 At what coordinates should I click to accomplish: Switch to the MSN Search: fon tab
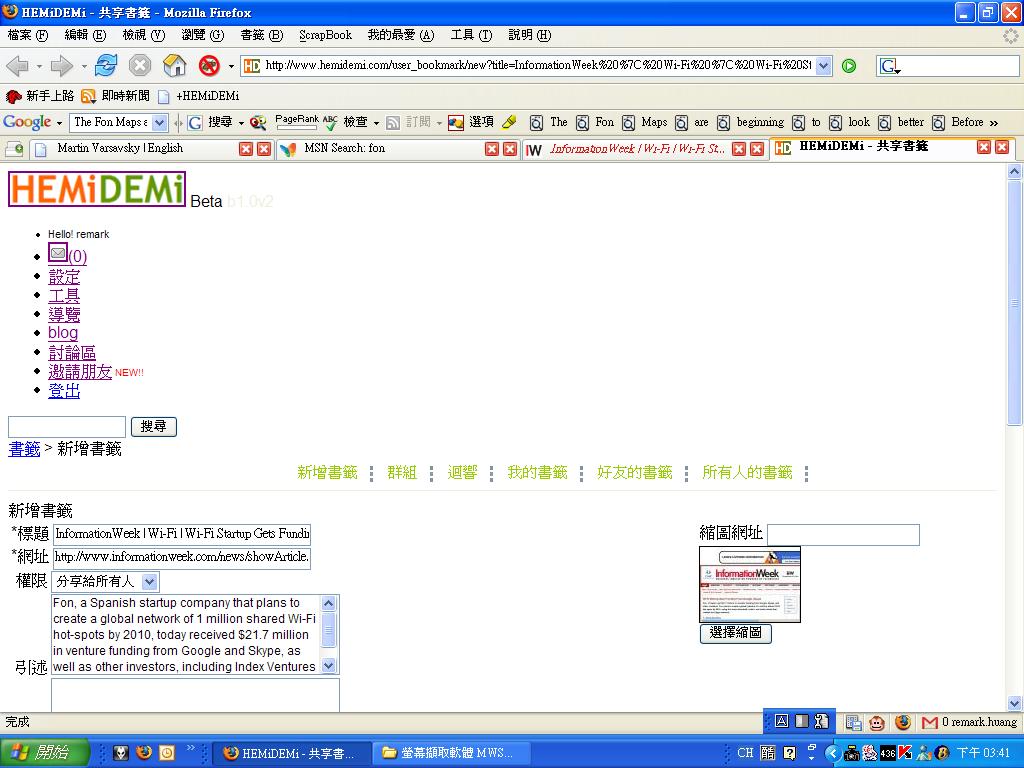click(x=345, y=148)
